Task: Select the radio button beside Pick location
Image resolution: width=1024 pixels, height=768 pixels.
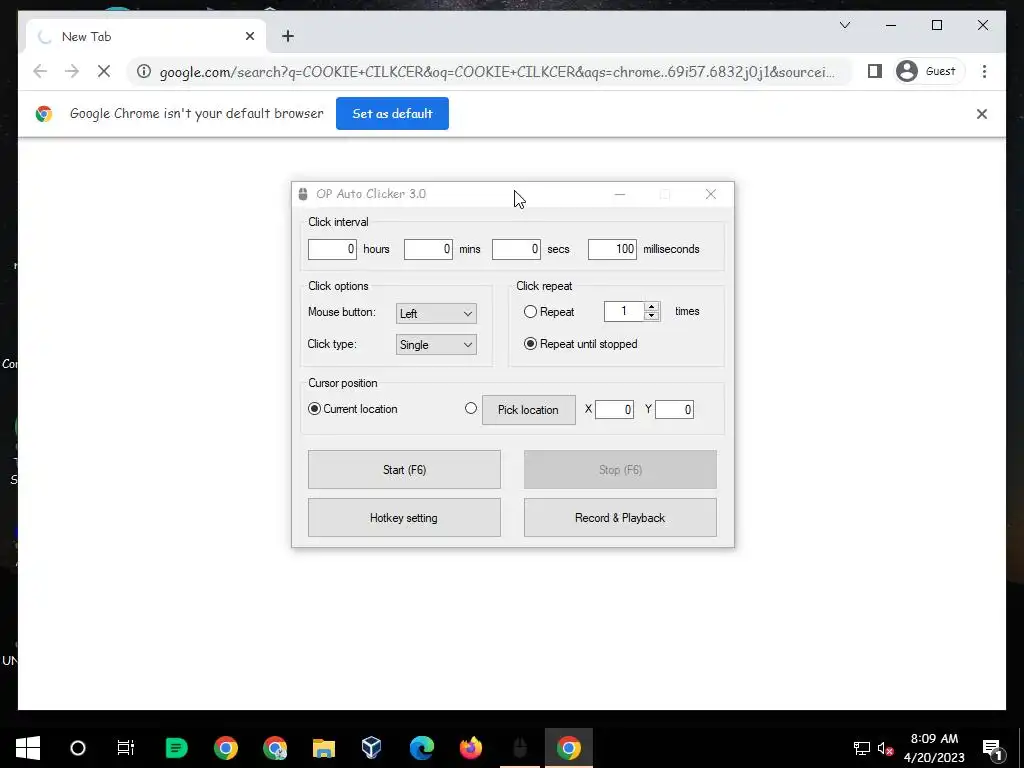Action: click(x=471, y=409)
